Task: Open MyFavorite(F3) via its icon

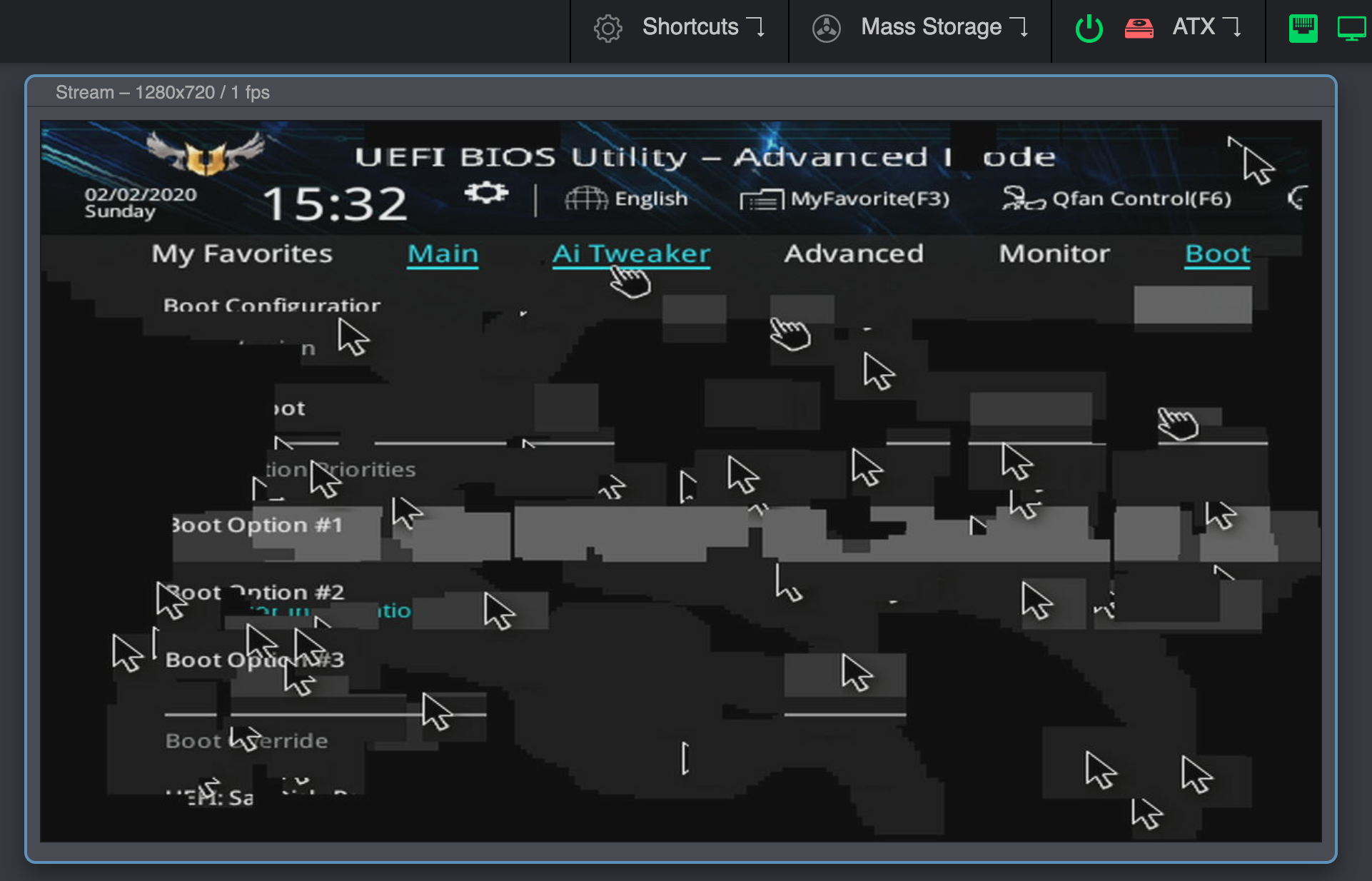Action: (x=762, y=198)
